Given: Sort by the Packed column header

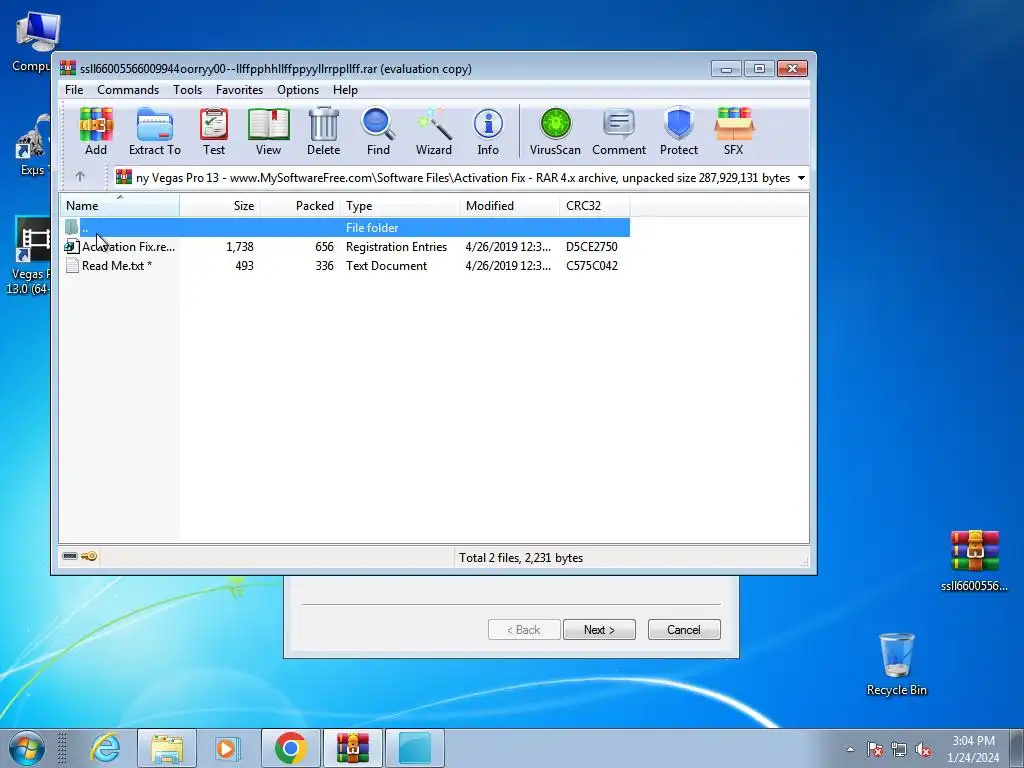Looking at the screenshot, I should pos(300,206).
